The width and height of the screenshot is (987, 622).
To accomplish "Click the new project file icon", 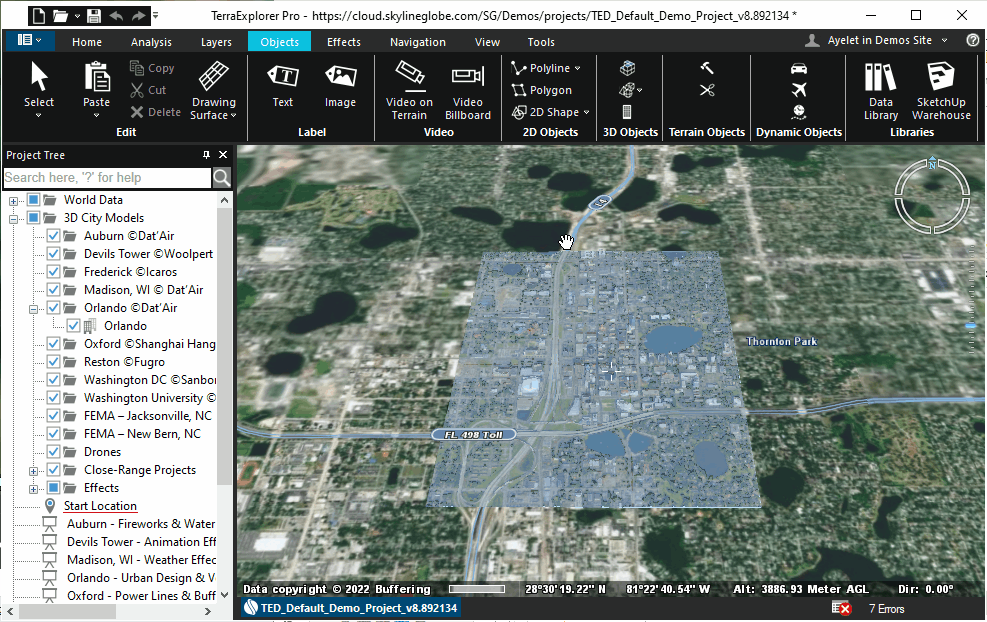I will coord(39,15).
